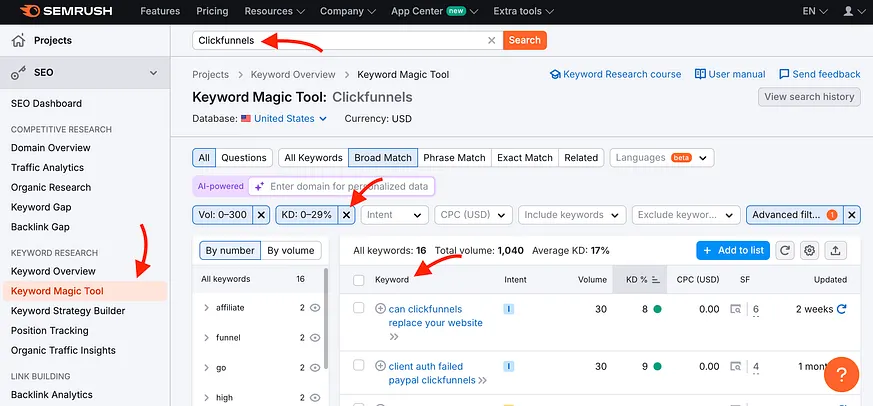The height and width of the screenshot is (406, 873).
Task: Click the orange help question mark button
Action: [x=841, y=374]
